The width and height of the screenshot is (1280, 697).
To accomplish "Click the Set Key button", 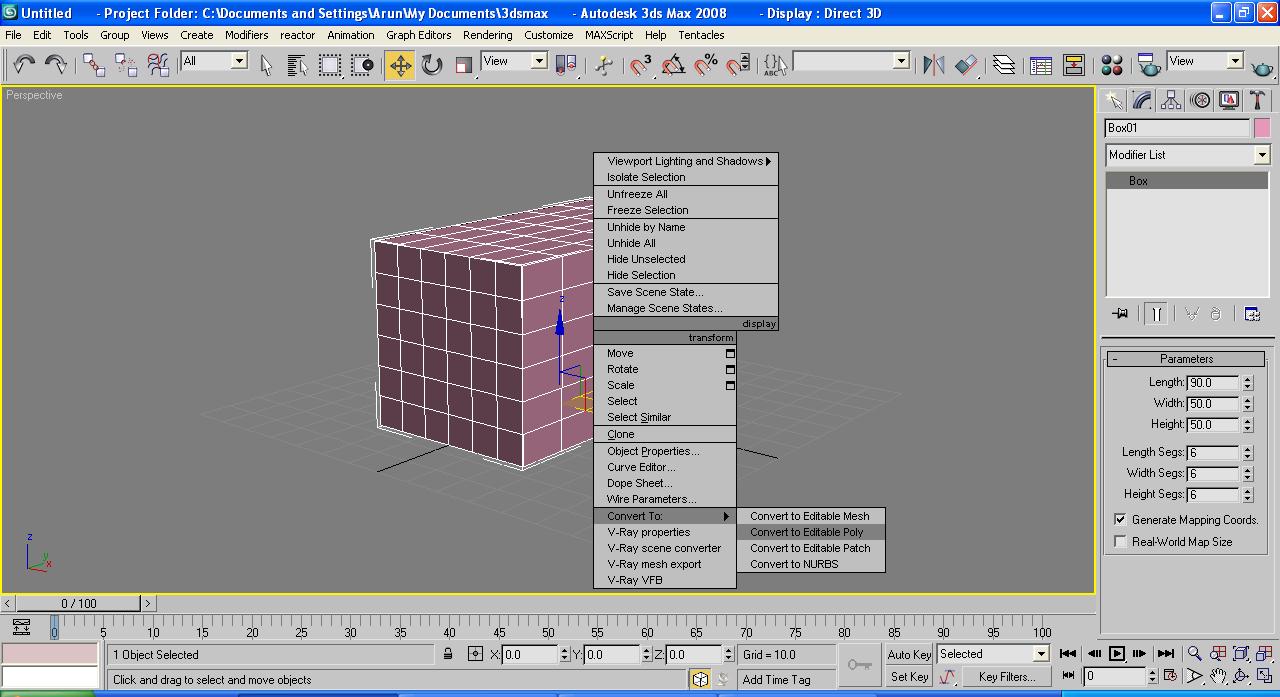I will tap(909, 677).
